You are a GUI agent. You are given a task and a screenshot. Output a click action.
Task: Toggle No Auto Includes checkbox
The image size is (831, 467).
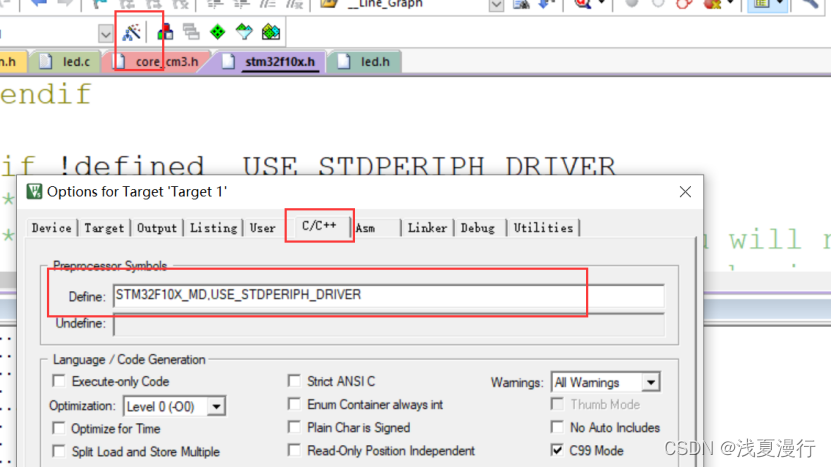[557, 427]
